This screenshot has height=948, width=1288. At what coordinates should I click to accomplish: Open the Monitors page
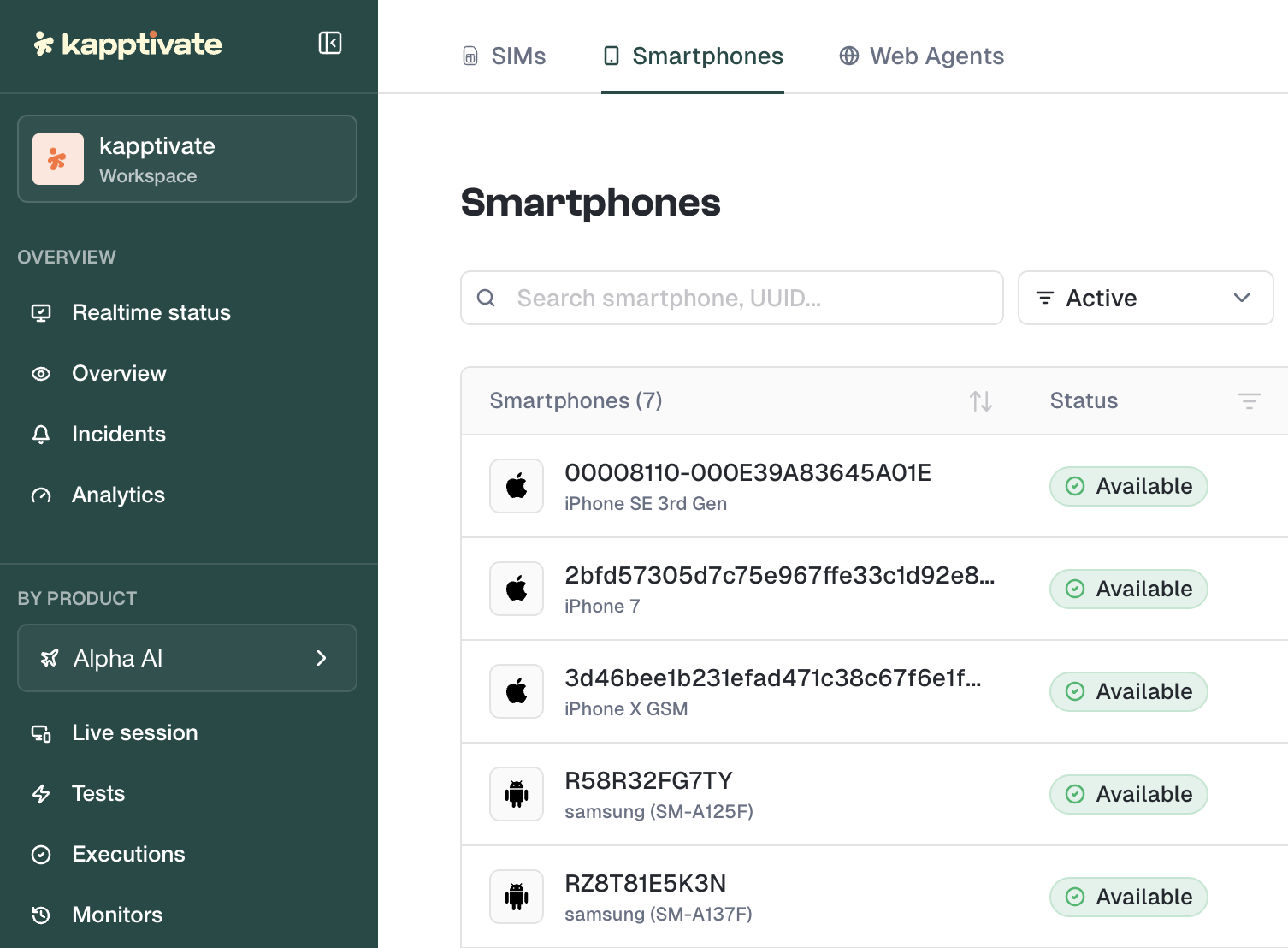point(117,915)
